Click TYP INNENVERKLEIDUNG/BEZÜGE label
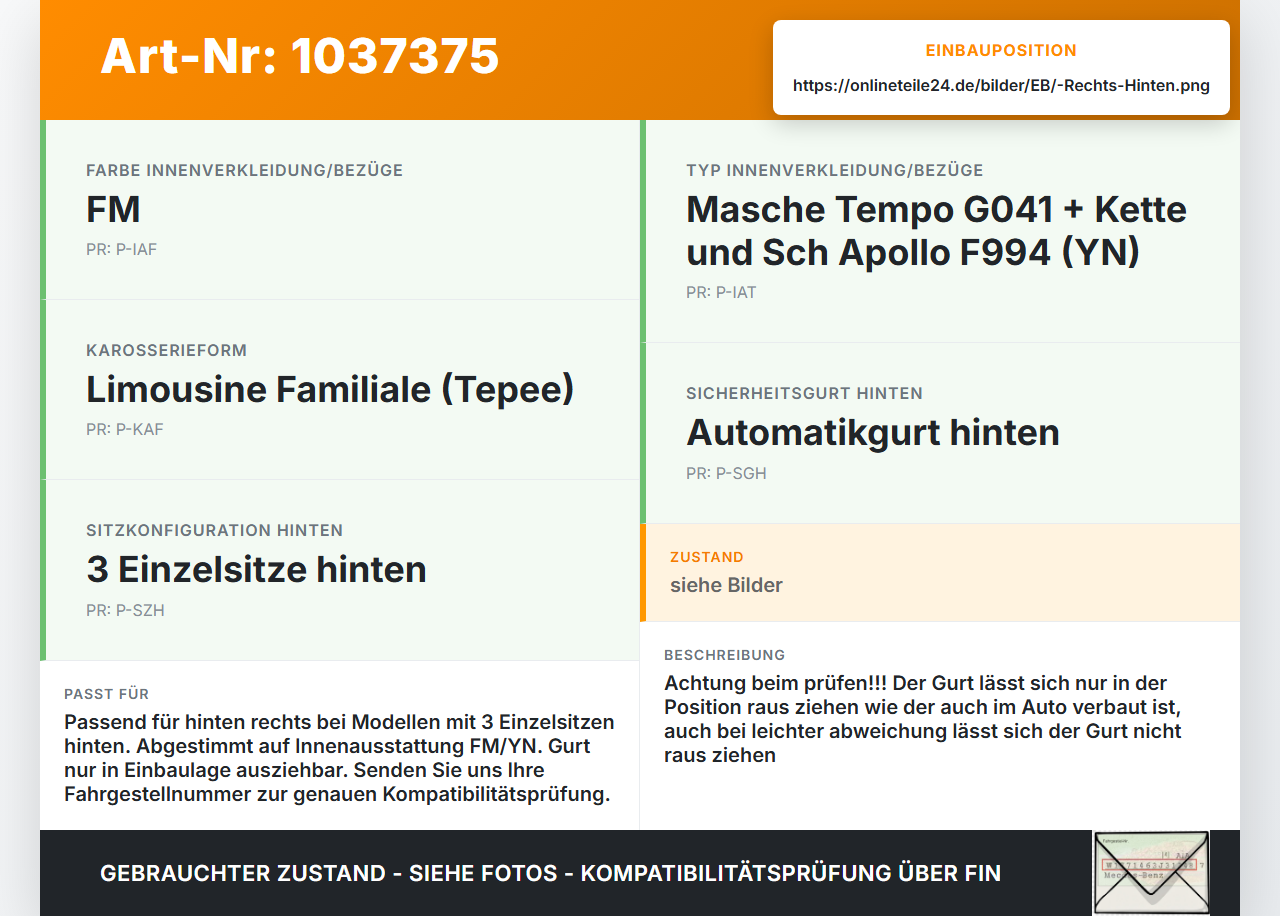1280x916 pixels. (x=834, y=171)
